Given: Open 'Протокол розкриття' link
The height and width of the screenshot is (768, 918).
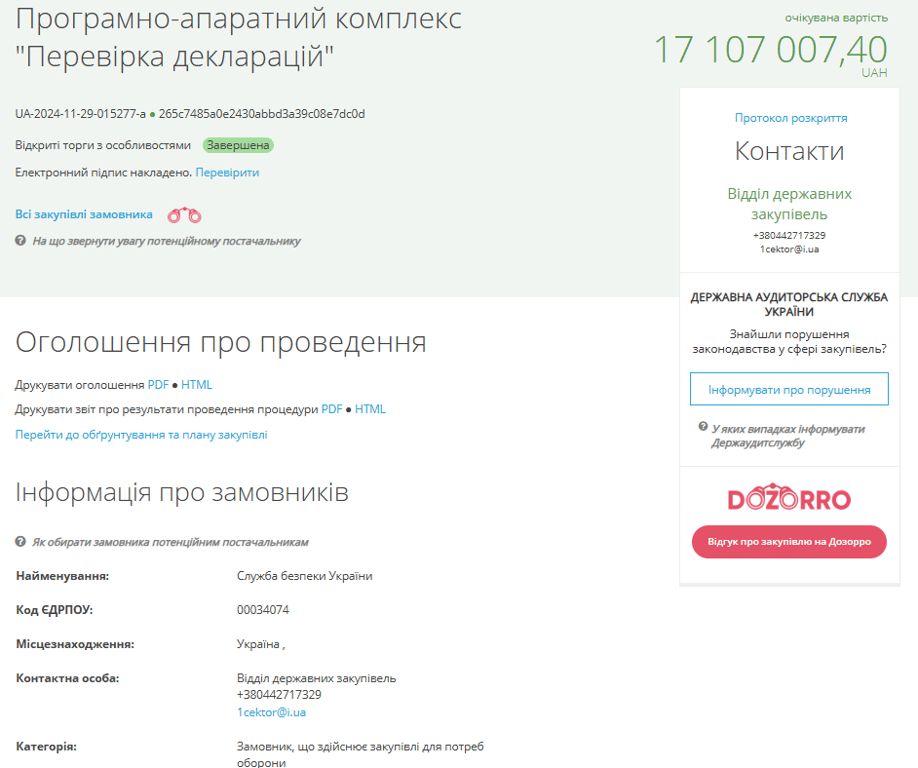Looking at the screenshot, I should [x=790, y=118].
